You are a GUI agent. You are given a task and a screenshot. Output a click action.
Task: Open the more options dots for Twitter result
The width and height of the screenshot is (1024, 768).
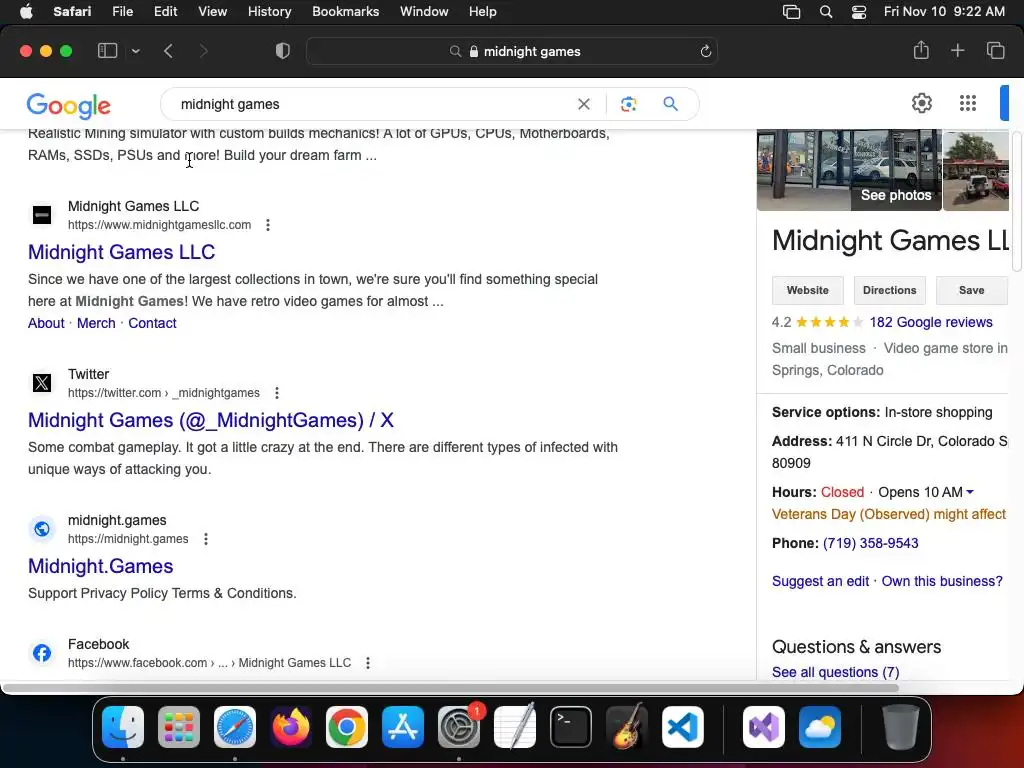click(277, 392)
